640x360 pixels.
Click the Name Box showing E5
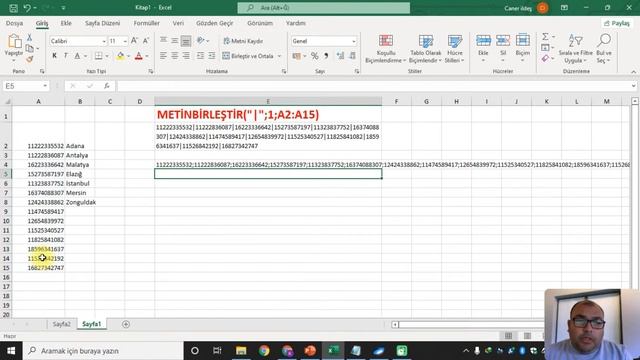tap(26, 86)
